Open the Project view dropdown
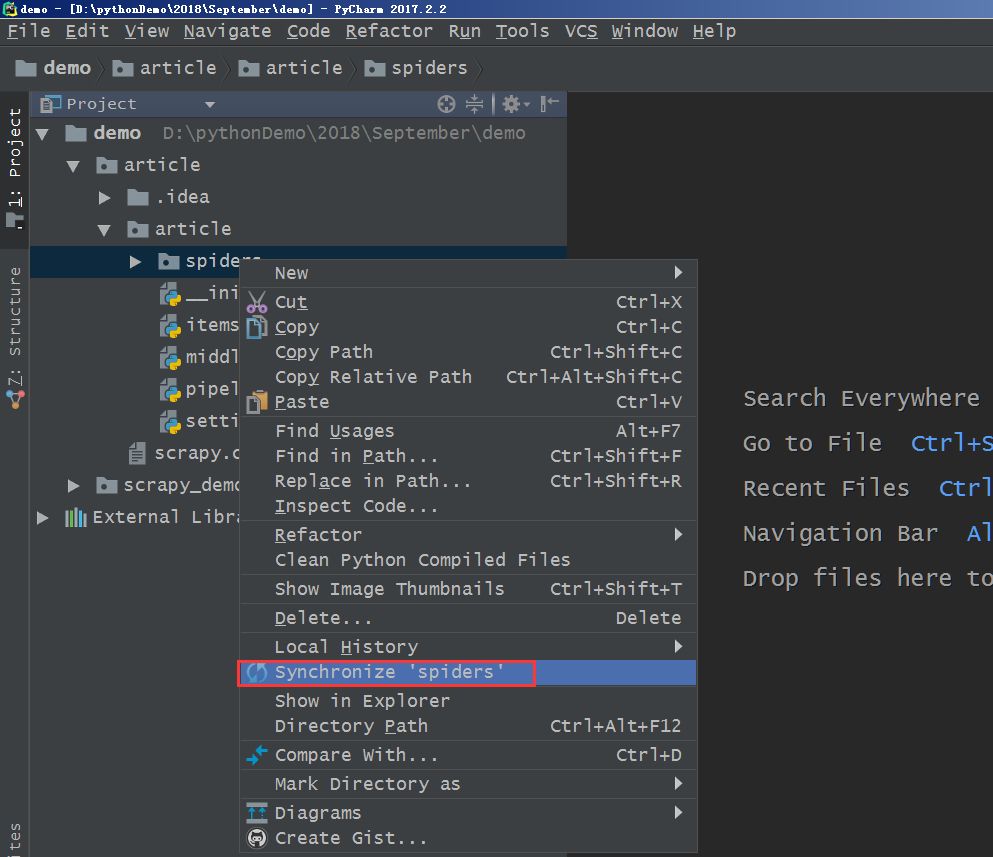 [210, 105]
